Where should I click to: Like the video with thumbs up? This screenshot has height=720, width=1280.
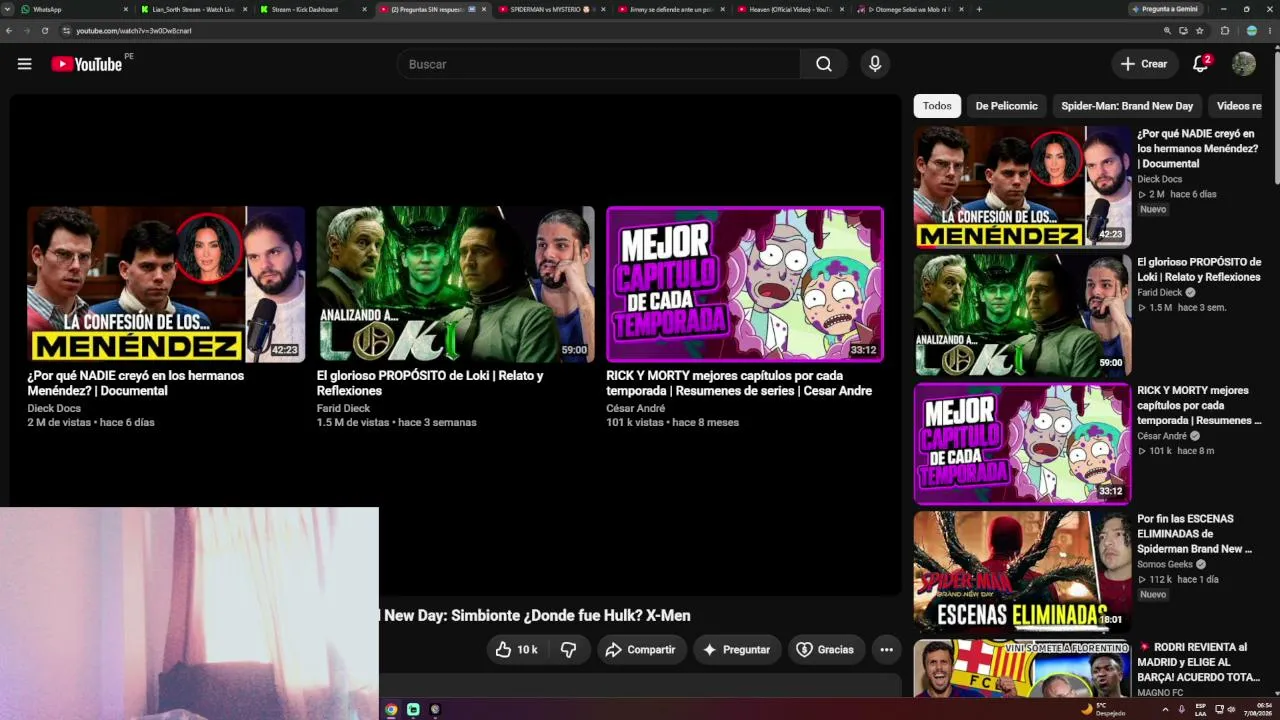tap(516, 650)
